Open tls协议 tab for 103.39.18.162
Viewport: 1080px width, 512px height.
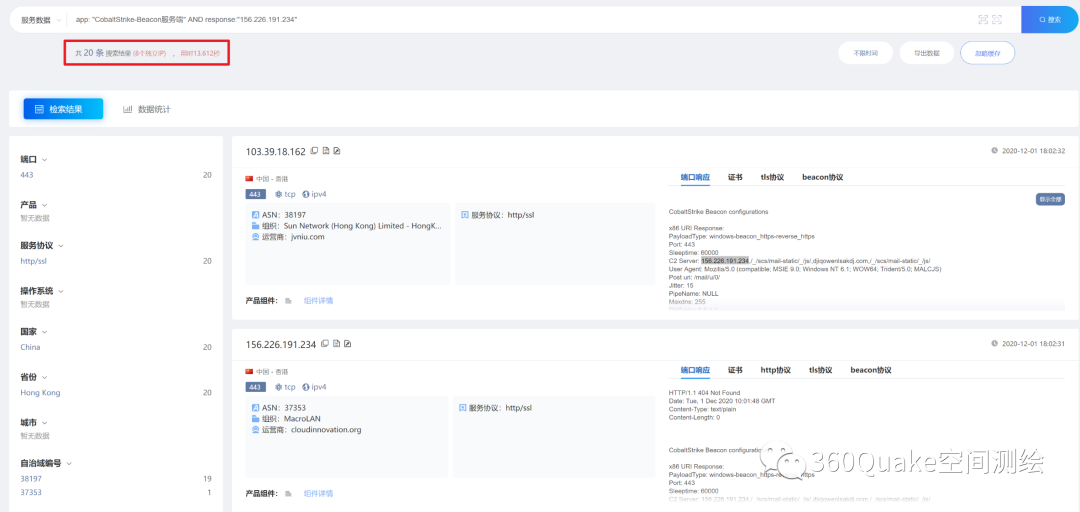click(x=772, y=177)
